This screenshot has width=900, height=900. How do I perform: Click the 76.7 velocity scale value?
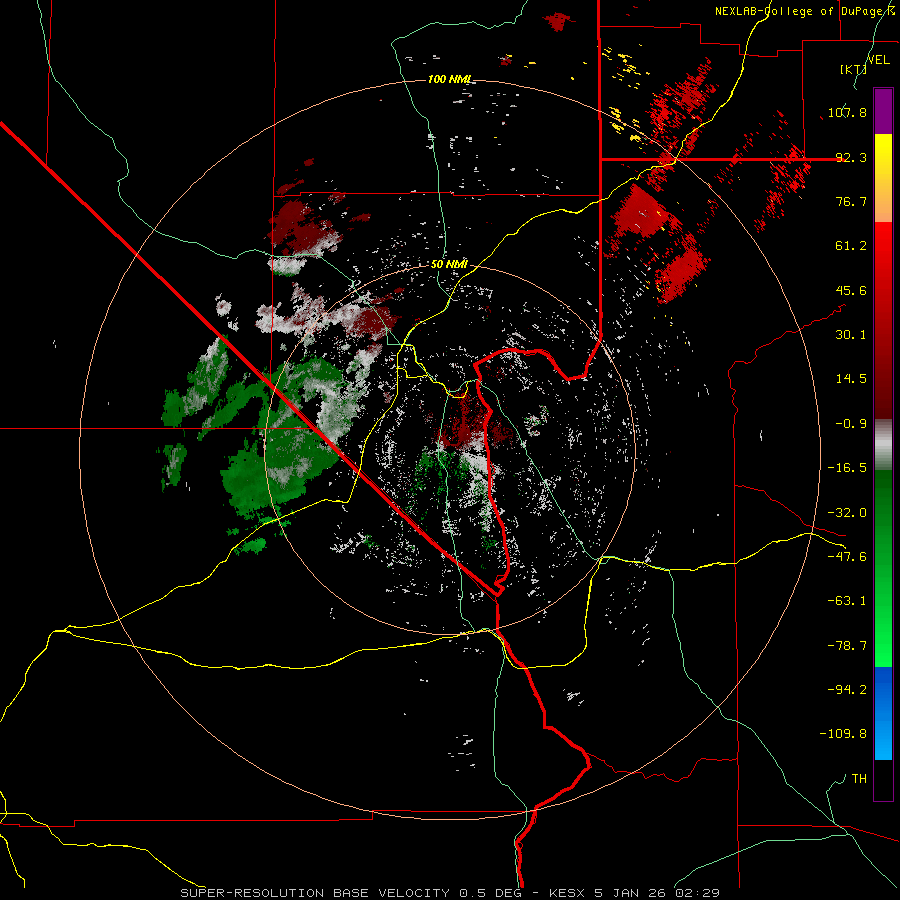click(x=851, y=201)
